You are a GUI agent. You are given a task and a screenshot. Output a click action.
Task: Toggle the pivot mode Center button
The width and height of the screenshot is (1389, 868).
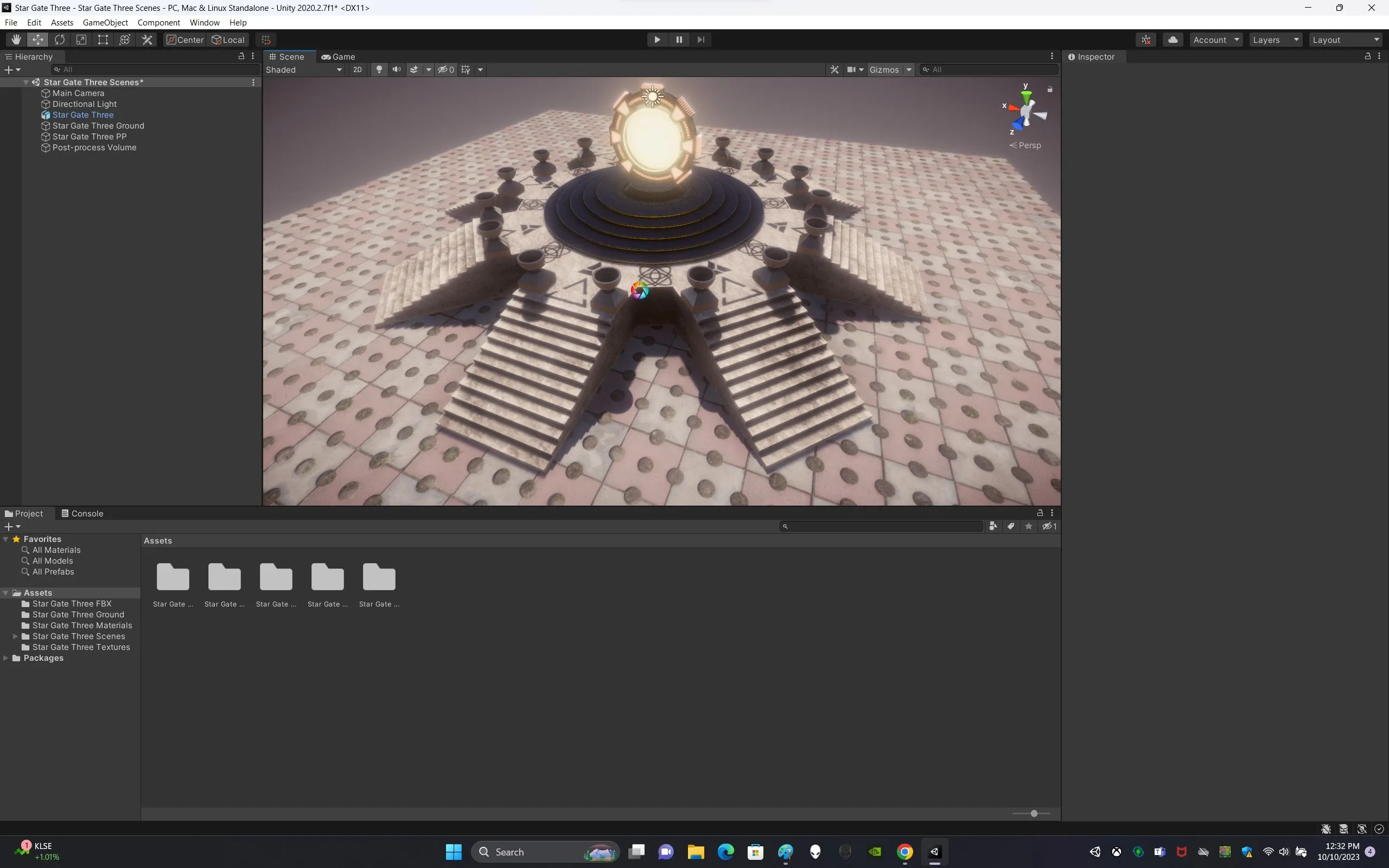click(185, 40)
